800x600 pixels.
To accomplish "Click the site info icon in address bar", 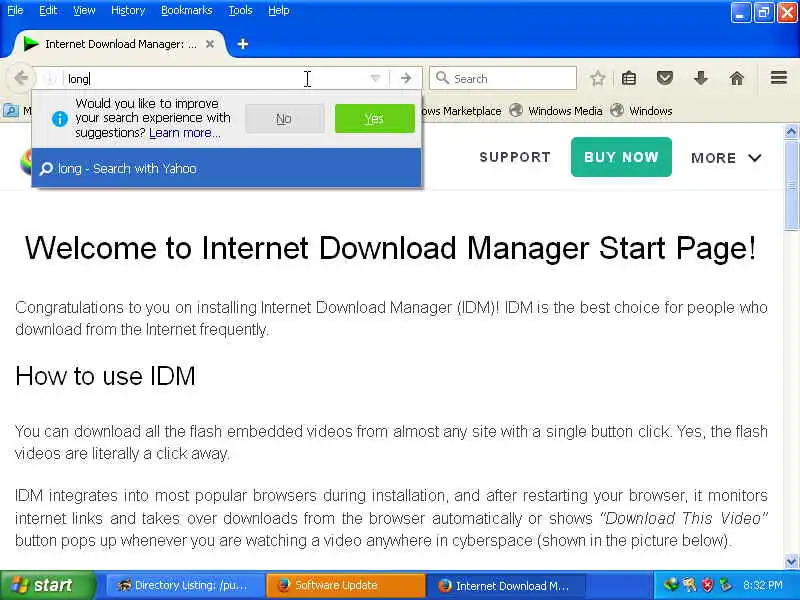I will (50, 79).
